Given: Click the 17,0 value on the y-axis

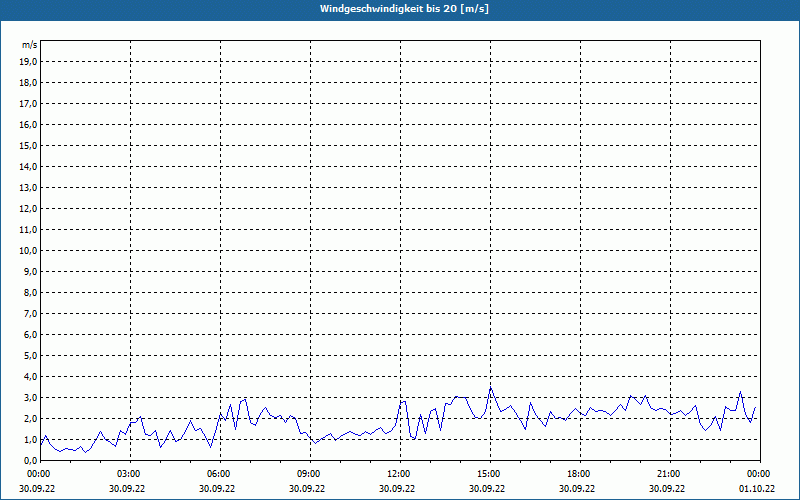Looking at the screenshot, I should (30, 104).
